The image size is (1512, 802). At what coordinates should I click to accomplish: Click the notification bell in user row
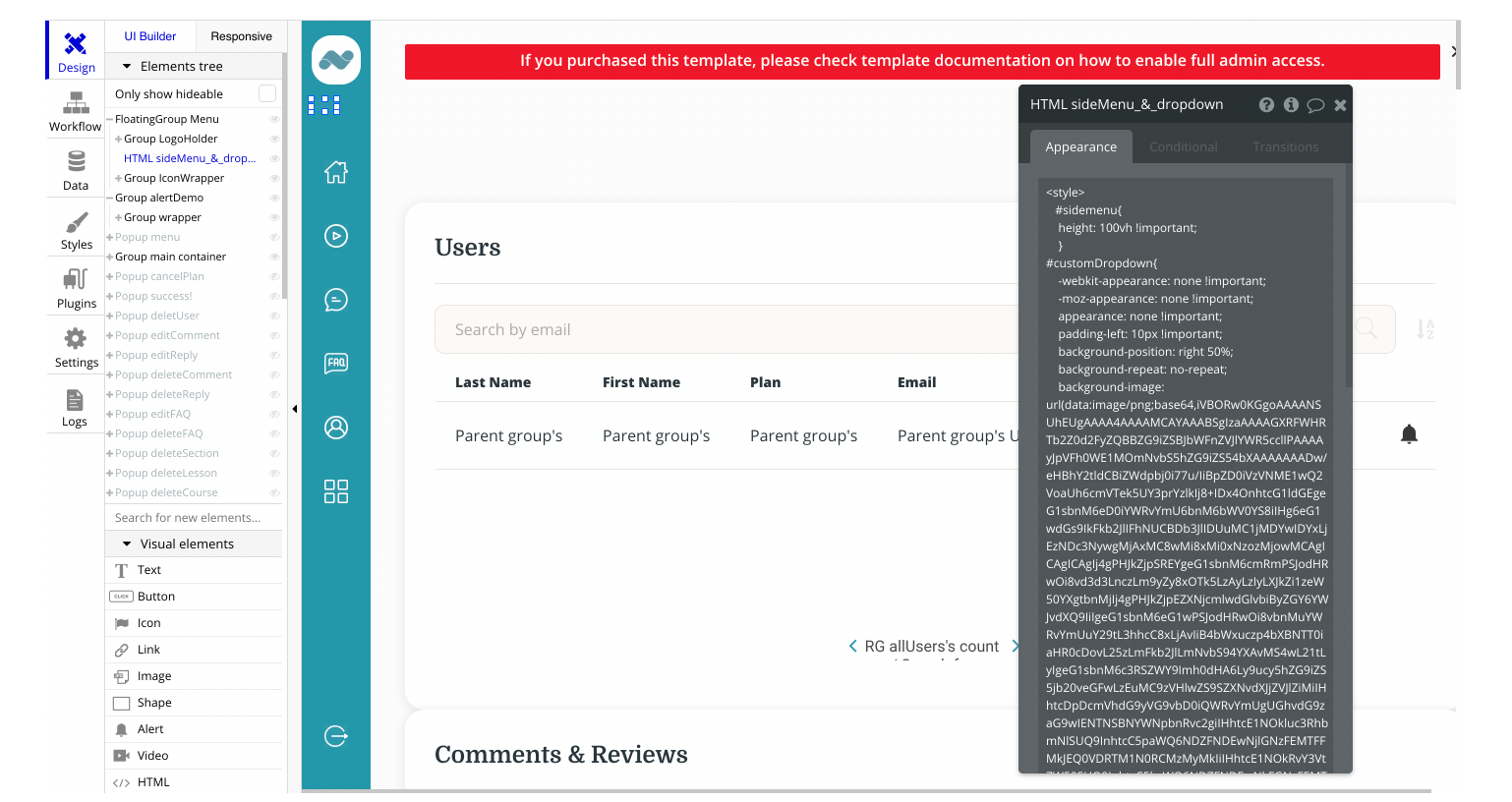pos(1409,434)
